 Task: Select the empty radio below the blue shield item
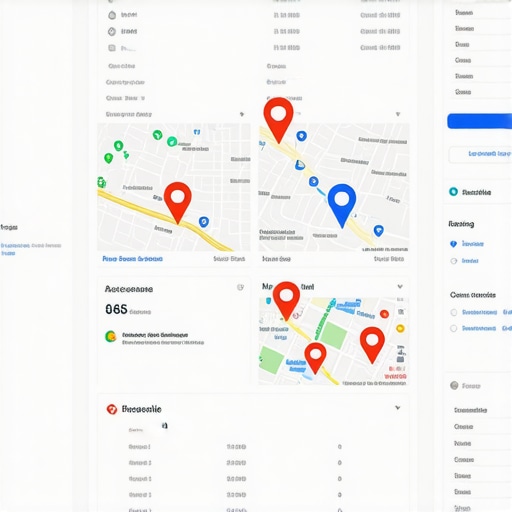click(x=454, y=261)
